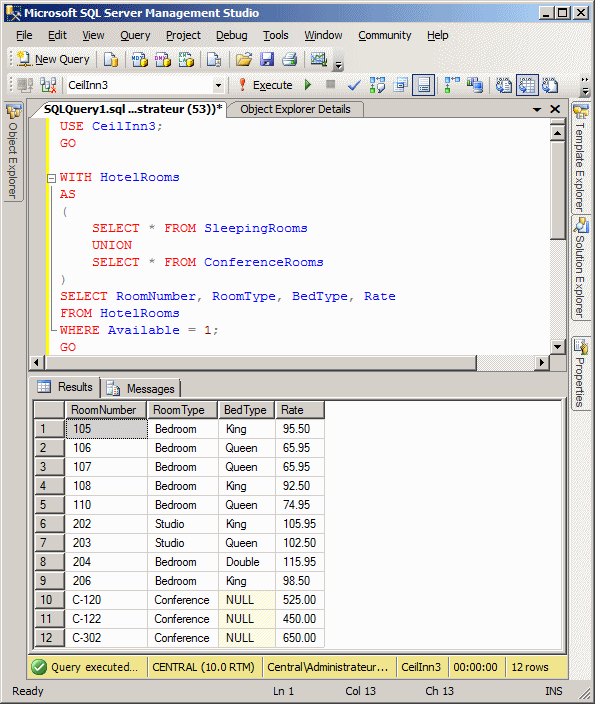This screenshot has width=595, height=704.
Task: Open the Query Options icon
Action: click(x=400, y=85)
